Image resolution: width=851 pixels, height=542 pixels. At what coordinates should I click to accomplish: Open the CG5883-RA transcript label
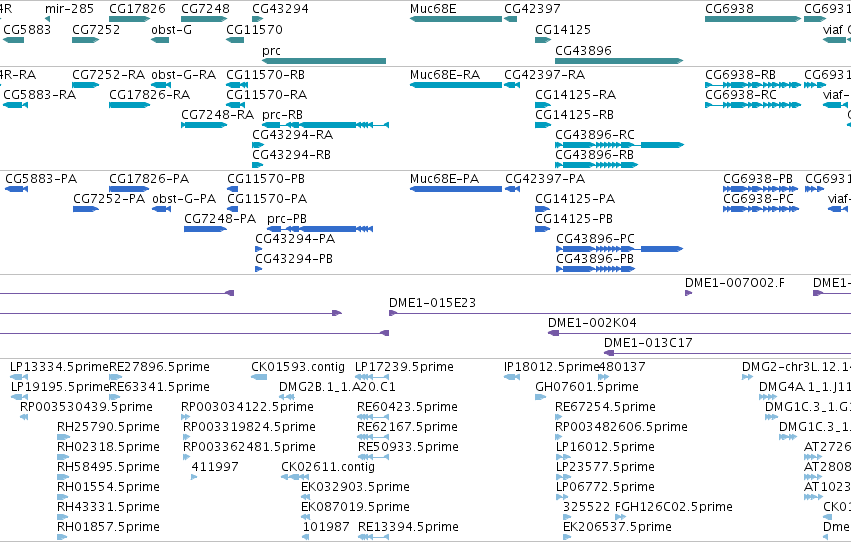click(40, 95)
